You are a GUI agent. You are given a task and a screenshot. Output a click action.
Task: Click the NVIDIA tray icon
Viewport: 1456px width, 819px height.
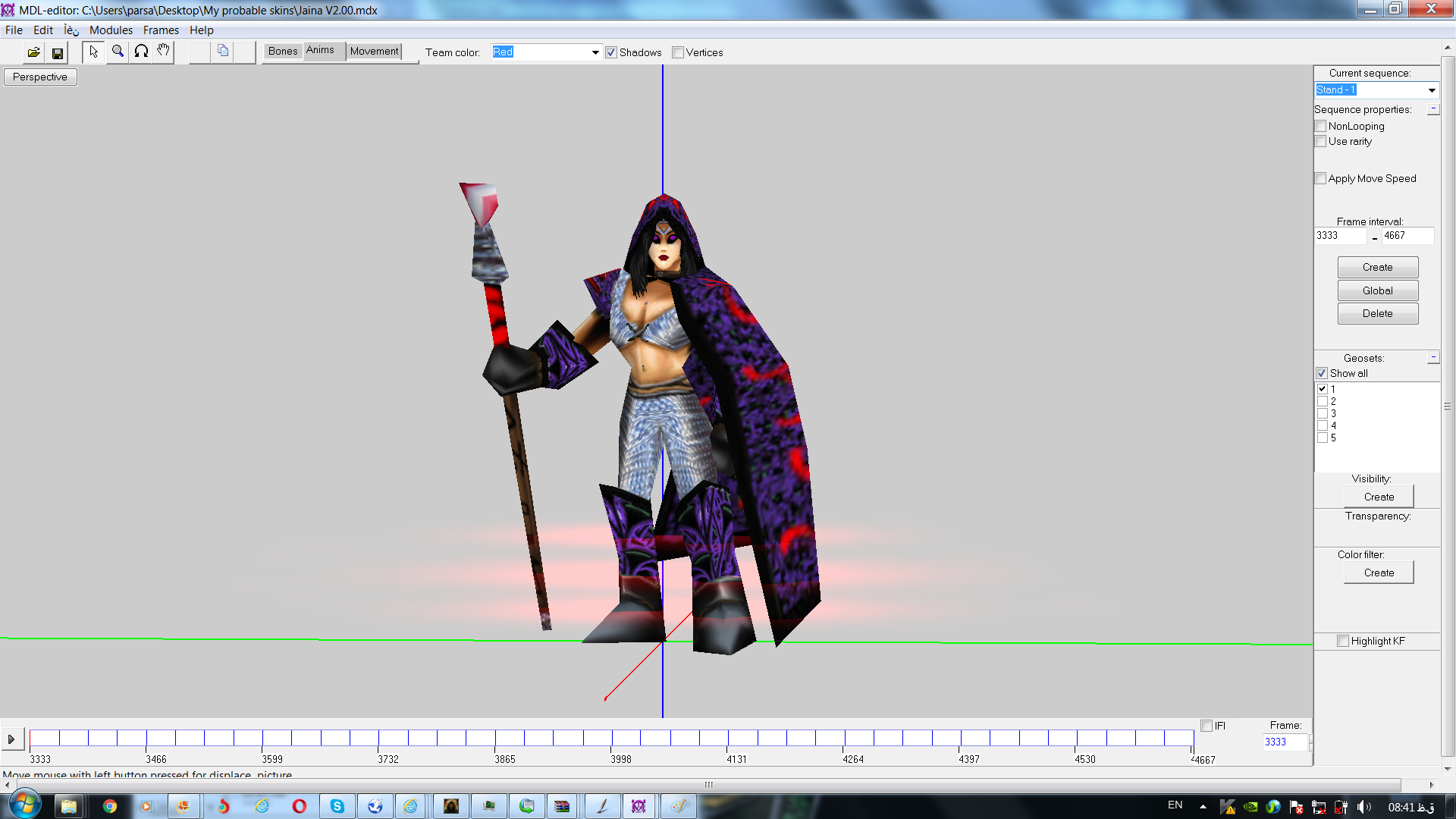click(1250, 807)
